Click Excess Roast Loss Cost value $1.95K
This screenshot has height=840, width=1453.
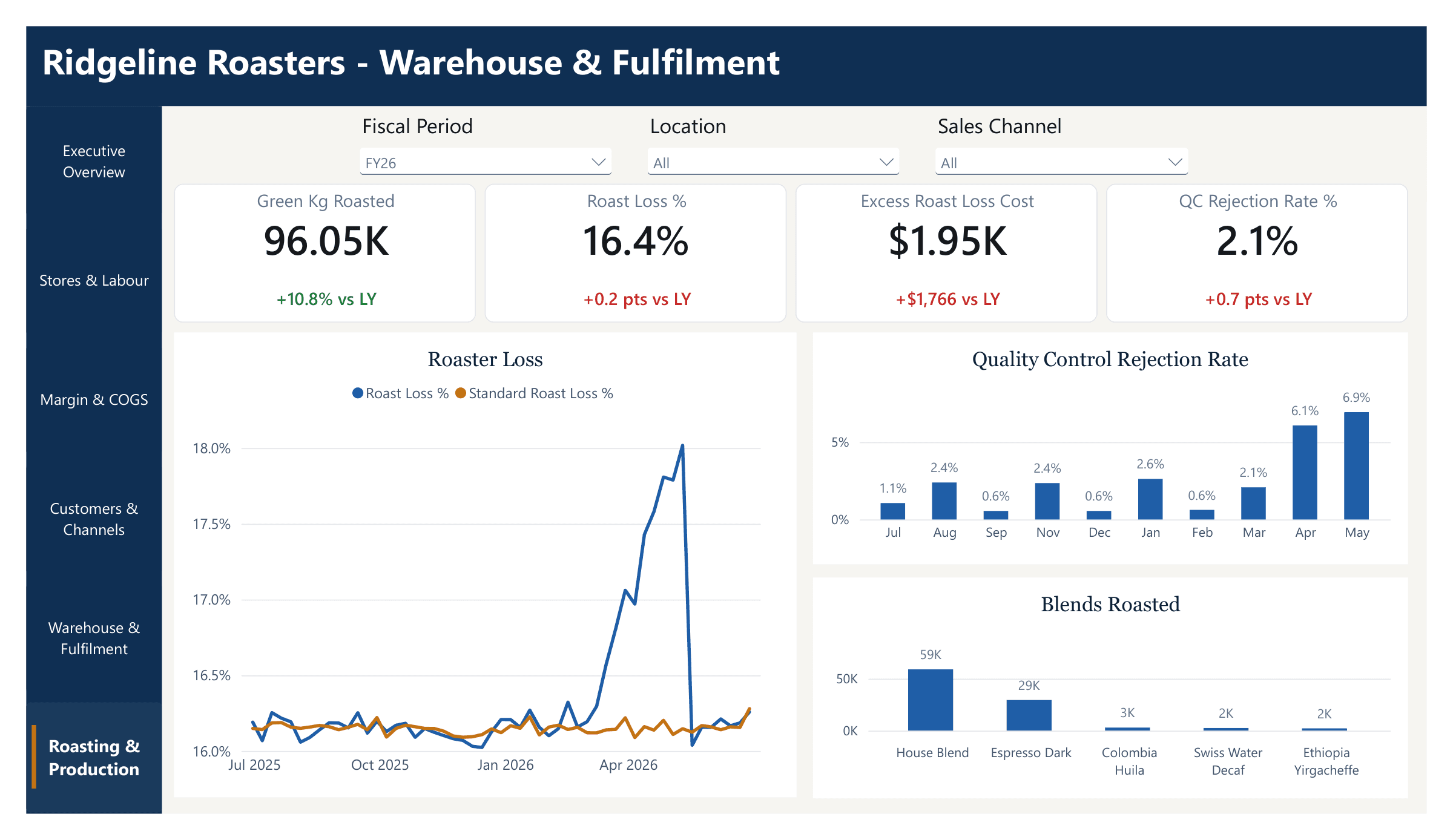(947, 241)
